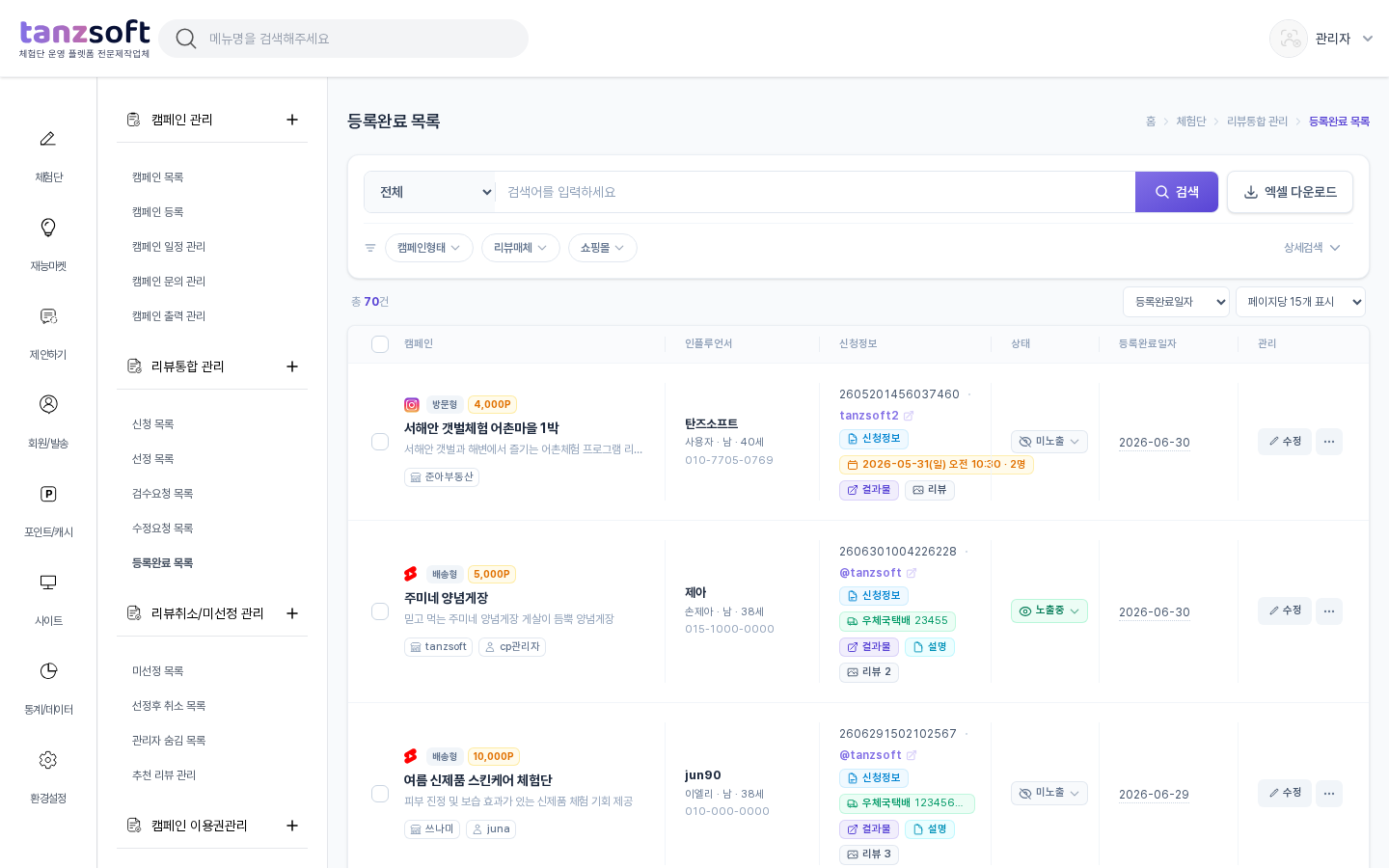1389x868 pixels.
Task: Expand the 상세검색 advanced search
Action: tap(1312, 248)
